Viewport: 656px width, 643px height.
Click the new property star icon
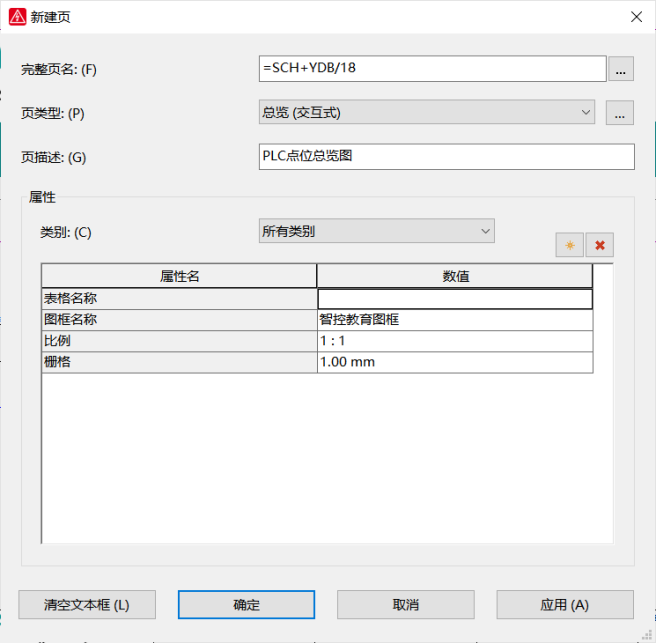569,245
